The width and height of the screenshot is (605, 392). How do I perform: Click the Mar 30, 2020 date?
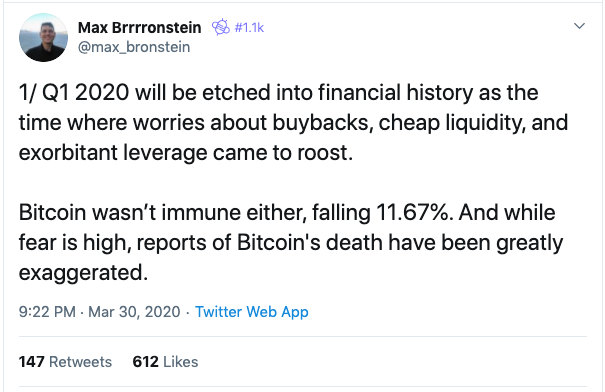tap(134, 312)
